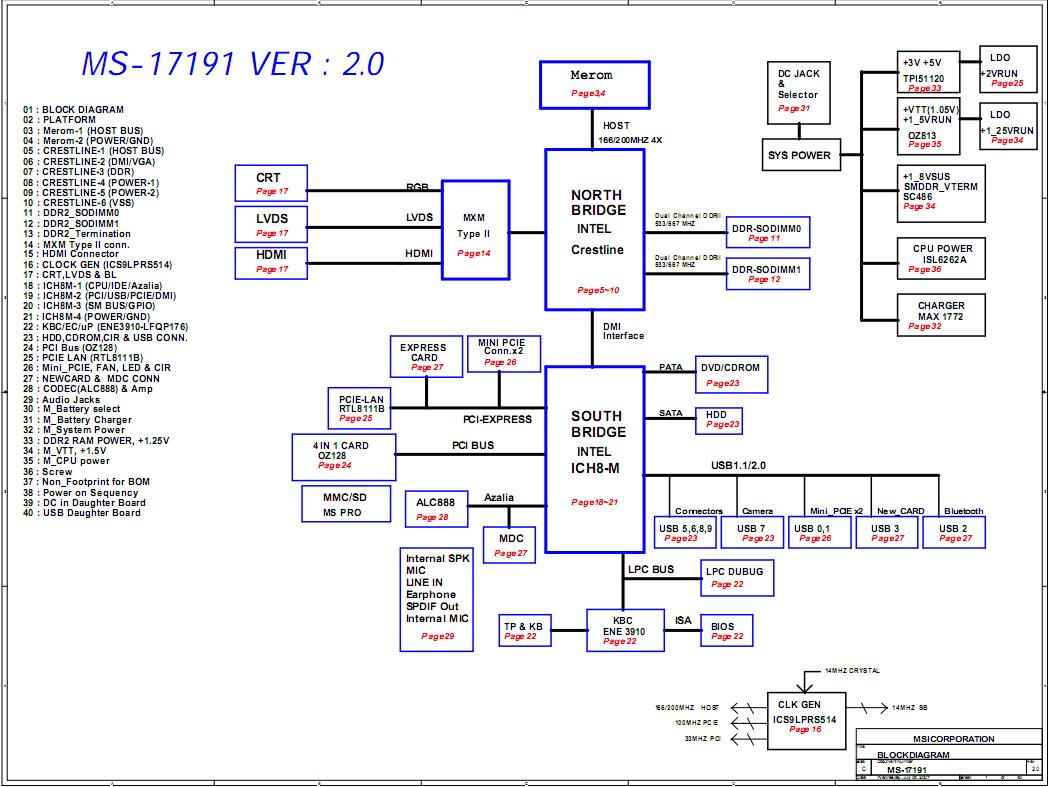Click the USB 5,6,8,9 connectors box
Viewport: 1050px width, 787px height.
coord(685,532)
